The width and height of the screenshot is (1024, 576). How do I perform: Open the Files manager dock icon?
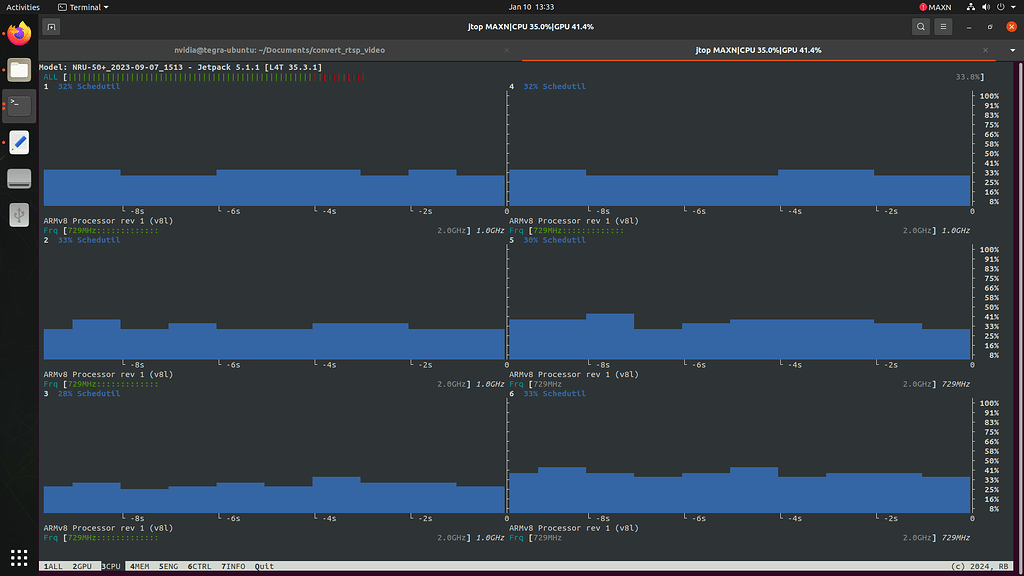(x=19, y=70)
